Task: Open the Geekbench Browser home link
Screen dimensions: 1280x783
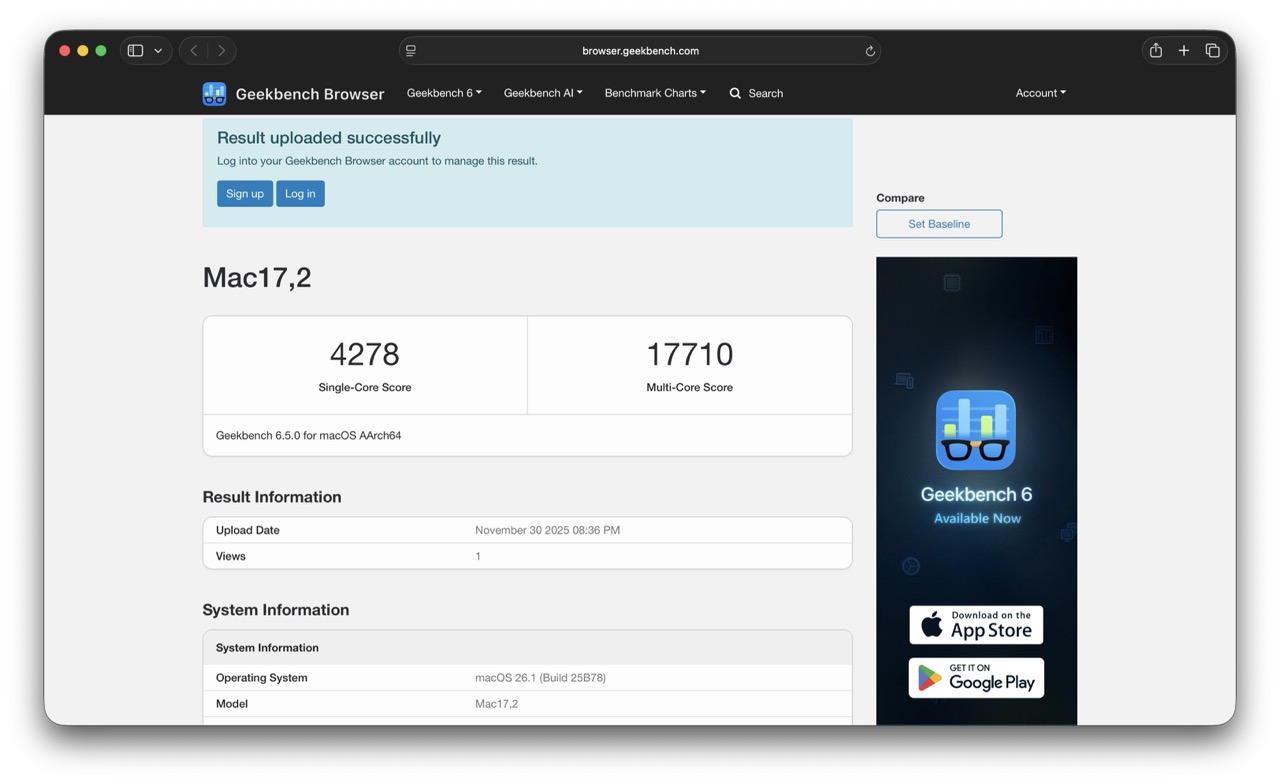Action: pos(310,94)
